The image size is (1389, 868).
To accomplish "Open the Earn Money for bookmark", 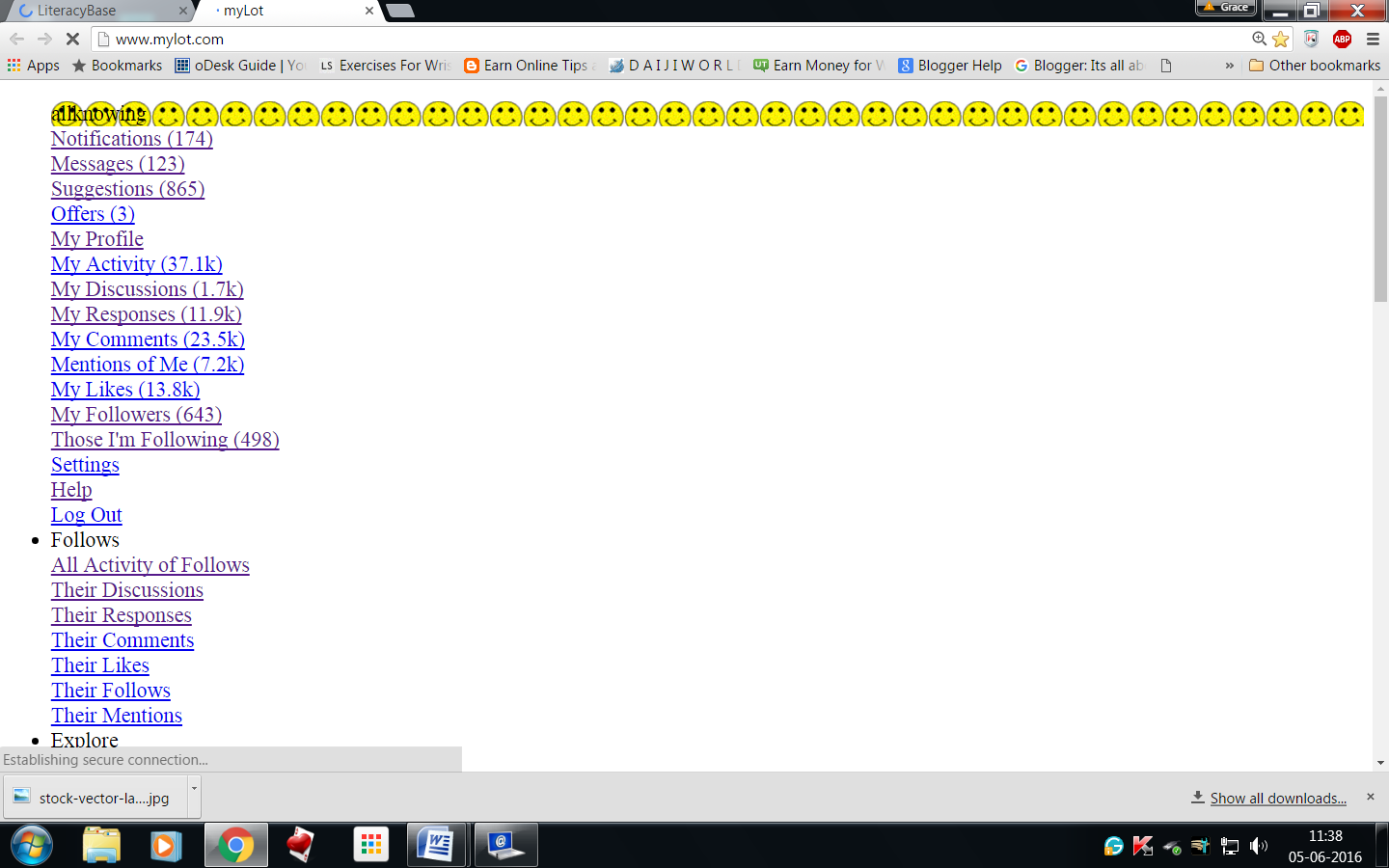I will (819, 66).
